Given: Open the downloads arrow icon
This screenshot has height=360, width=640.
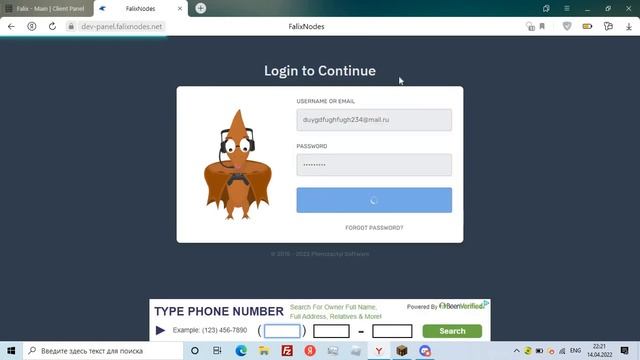Looking at the screenshot, I should [x=629, y=27].
